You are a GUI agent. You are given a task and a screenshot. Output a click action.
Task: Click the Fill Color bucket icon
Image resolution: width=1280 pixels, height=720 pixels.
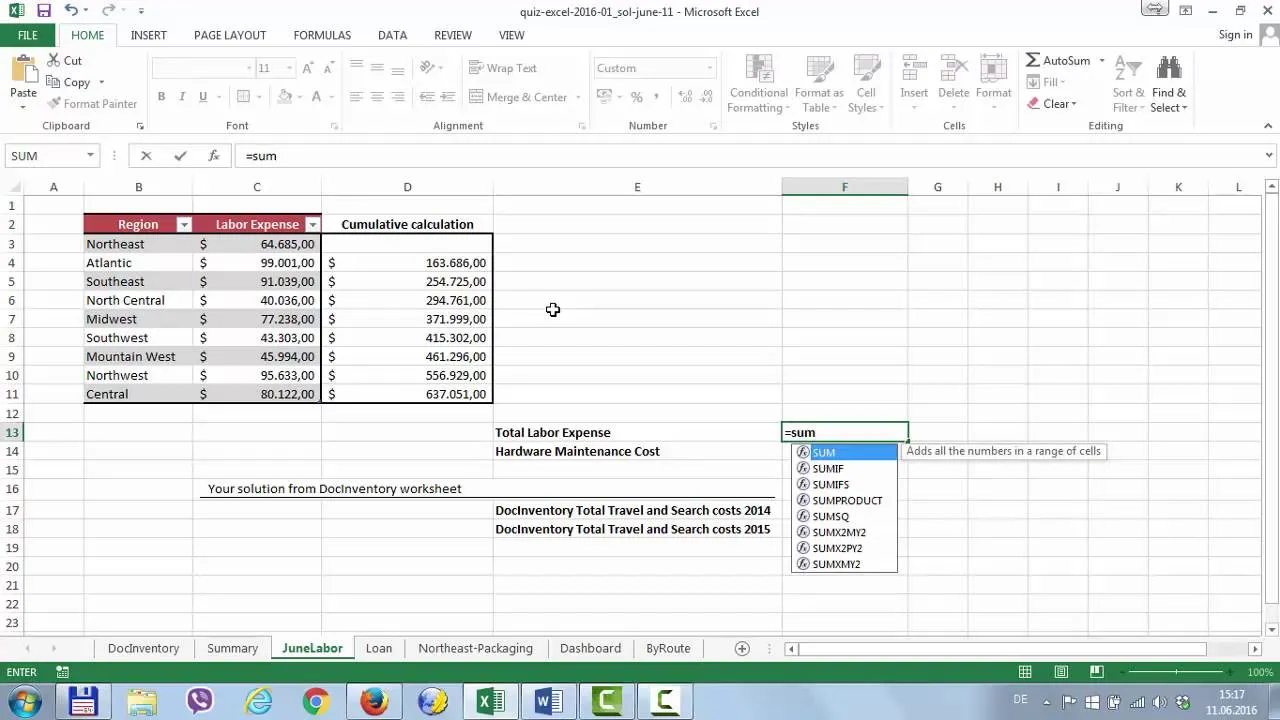285,97
